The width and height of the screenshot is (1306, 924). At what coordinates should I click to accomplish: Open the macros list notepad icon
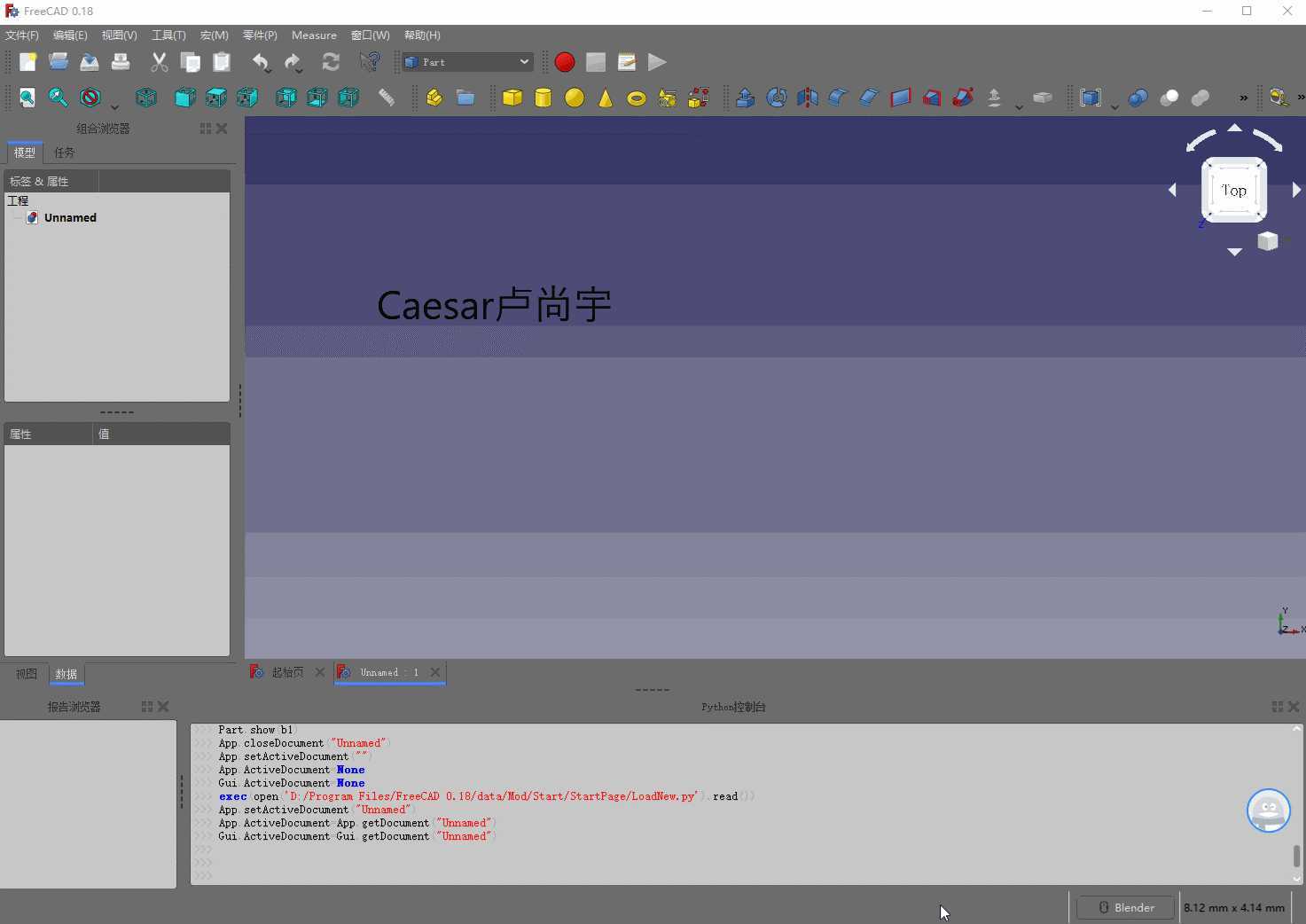(x=627, y=62)
